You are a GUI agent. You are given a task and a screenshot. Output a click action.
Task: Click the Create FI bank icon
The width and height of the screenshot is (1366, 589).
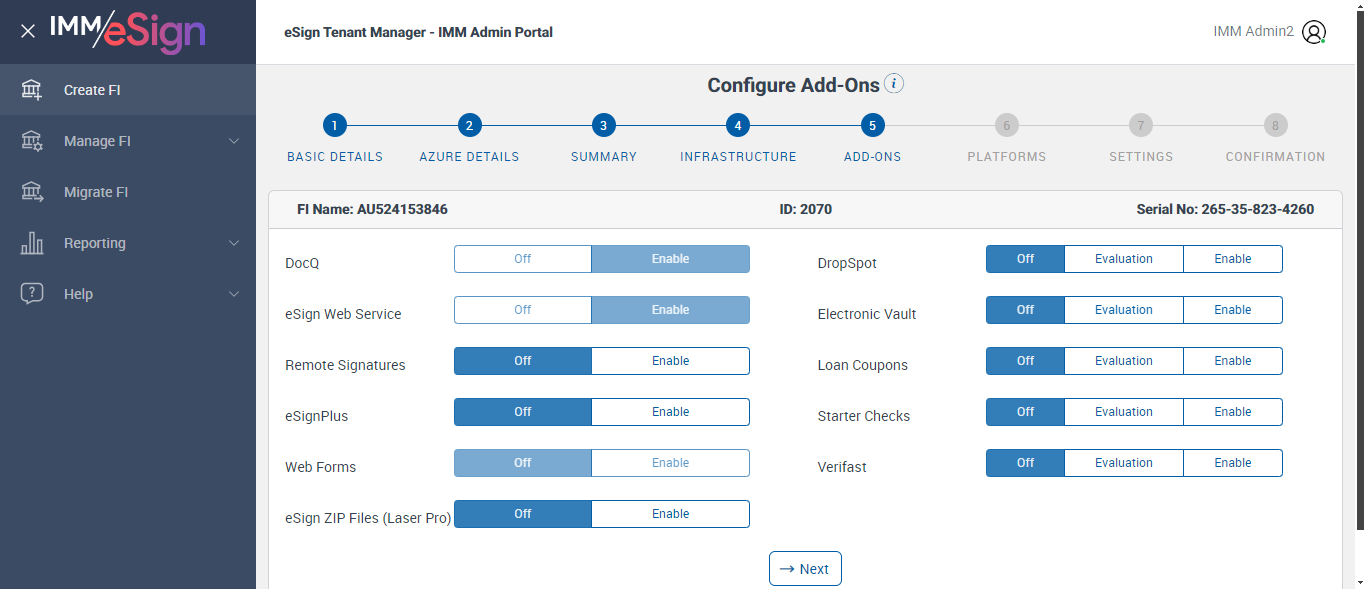[x=32, y=90]
